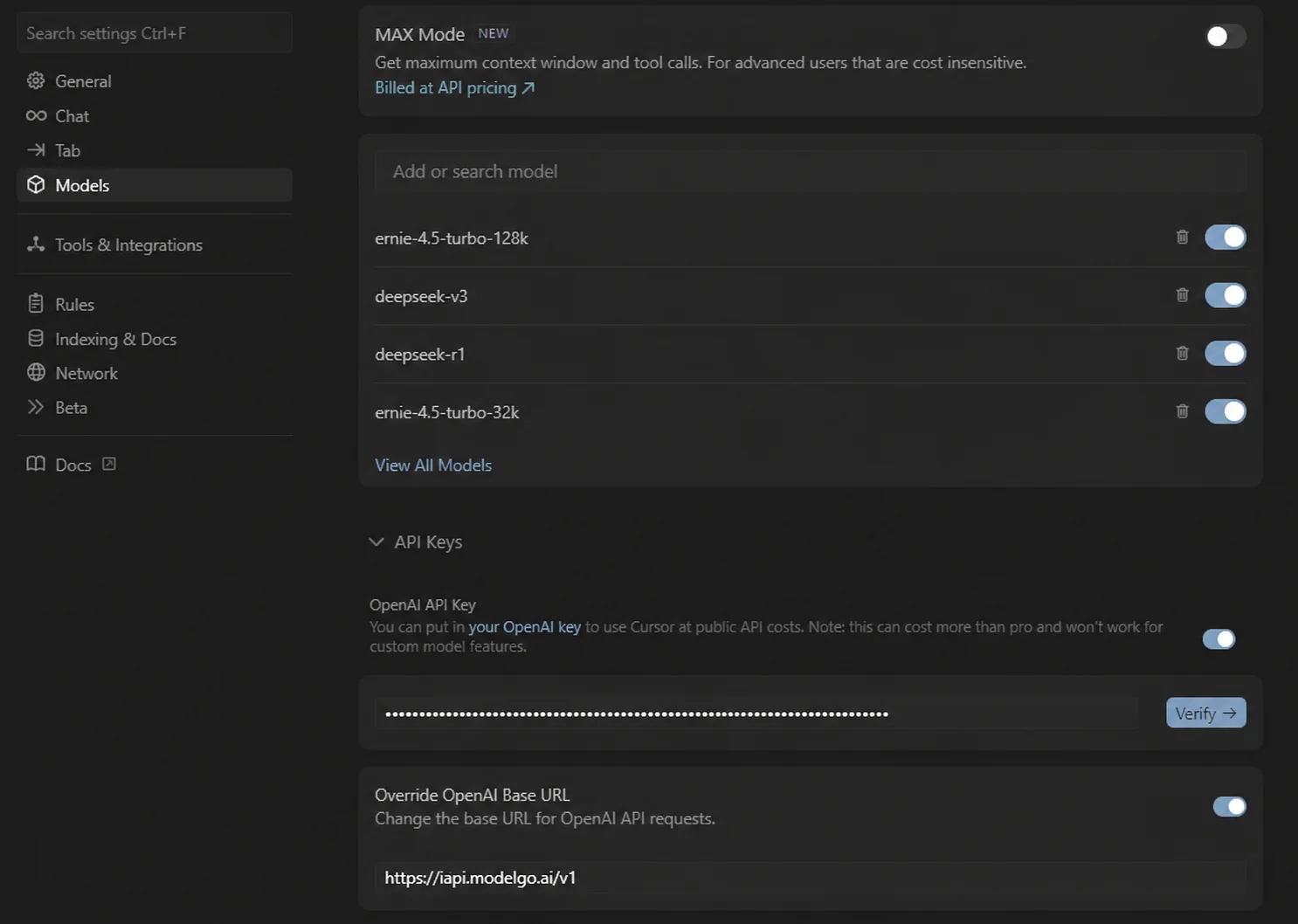Viewport: 1298px width, 924px height.
Task: Follow the 'your OpenAI key' link
Action: pos(524,627)
